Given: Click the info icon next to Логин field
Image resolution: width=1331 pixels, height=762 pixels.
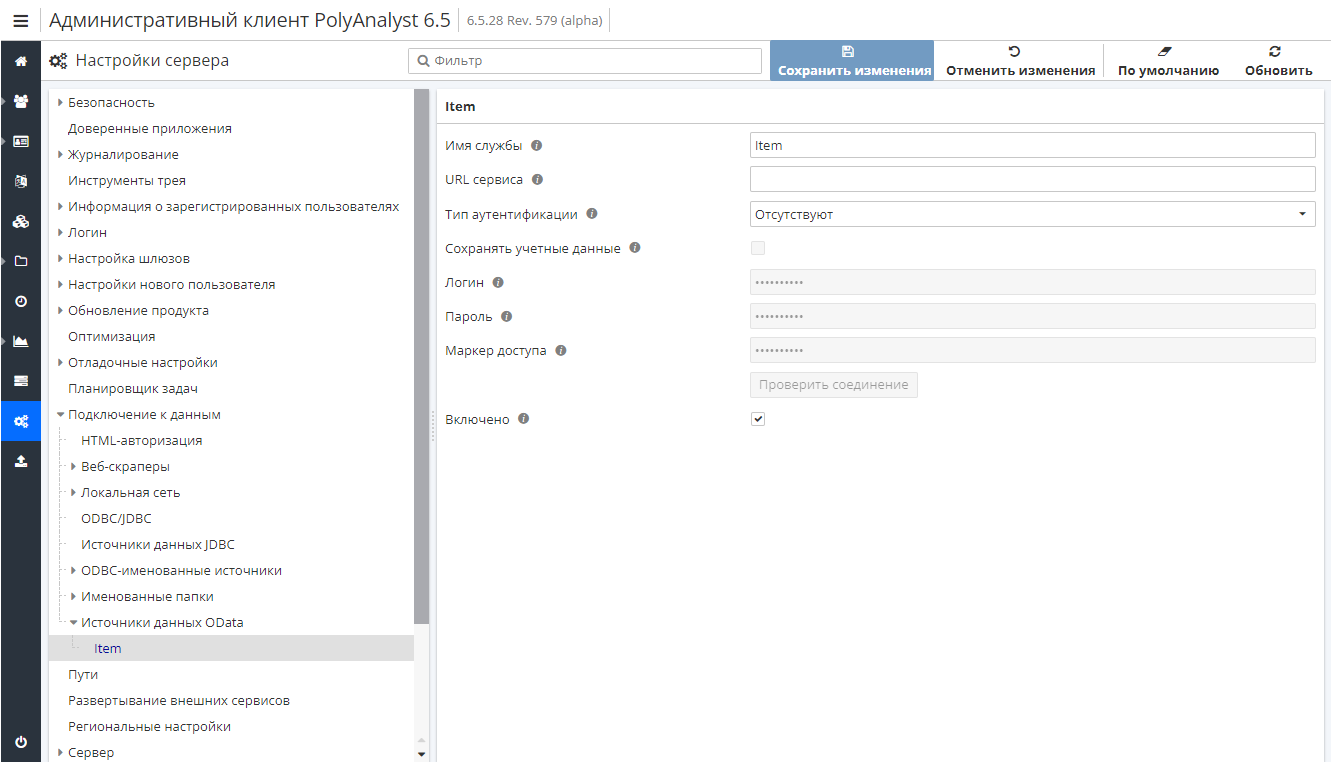Looking at the screenshot, I should pyautogui.click(x=498, y=282).
